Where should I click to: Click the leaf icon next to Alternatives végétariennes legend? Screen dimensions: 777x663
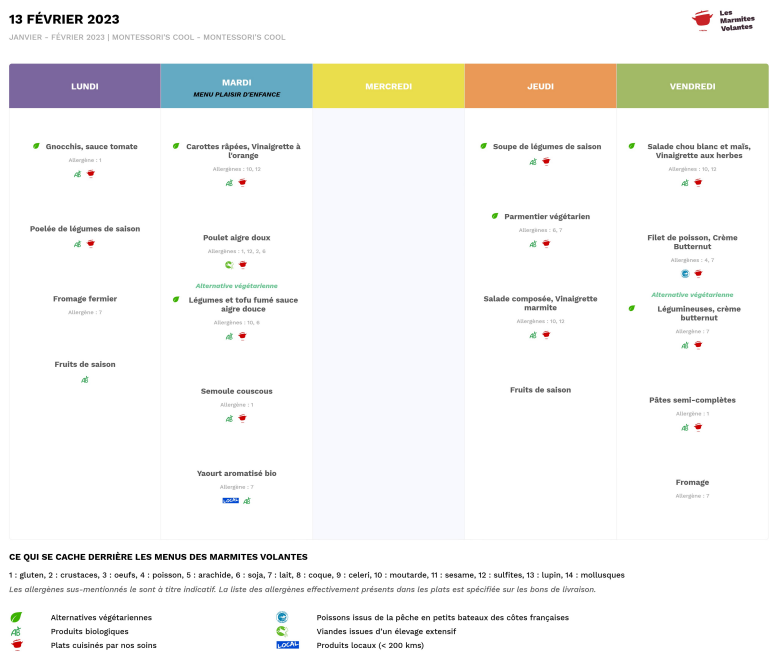[x=16, y=617]
